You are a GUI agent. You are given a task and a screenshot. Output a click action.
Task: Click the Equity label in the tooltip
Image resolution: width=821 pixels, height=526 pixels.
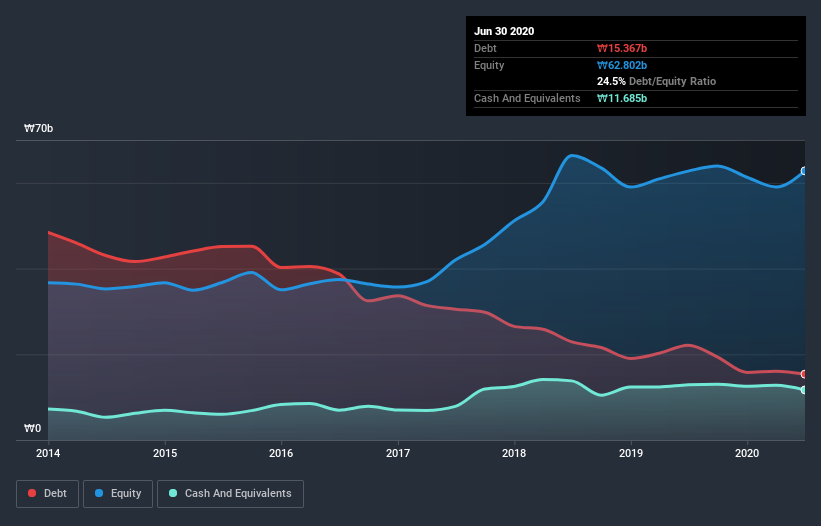coord(489,65)
